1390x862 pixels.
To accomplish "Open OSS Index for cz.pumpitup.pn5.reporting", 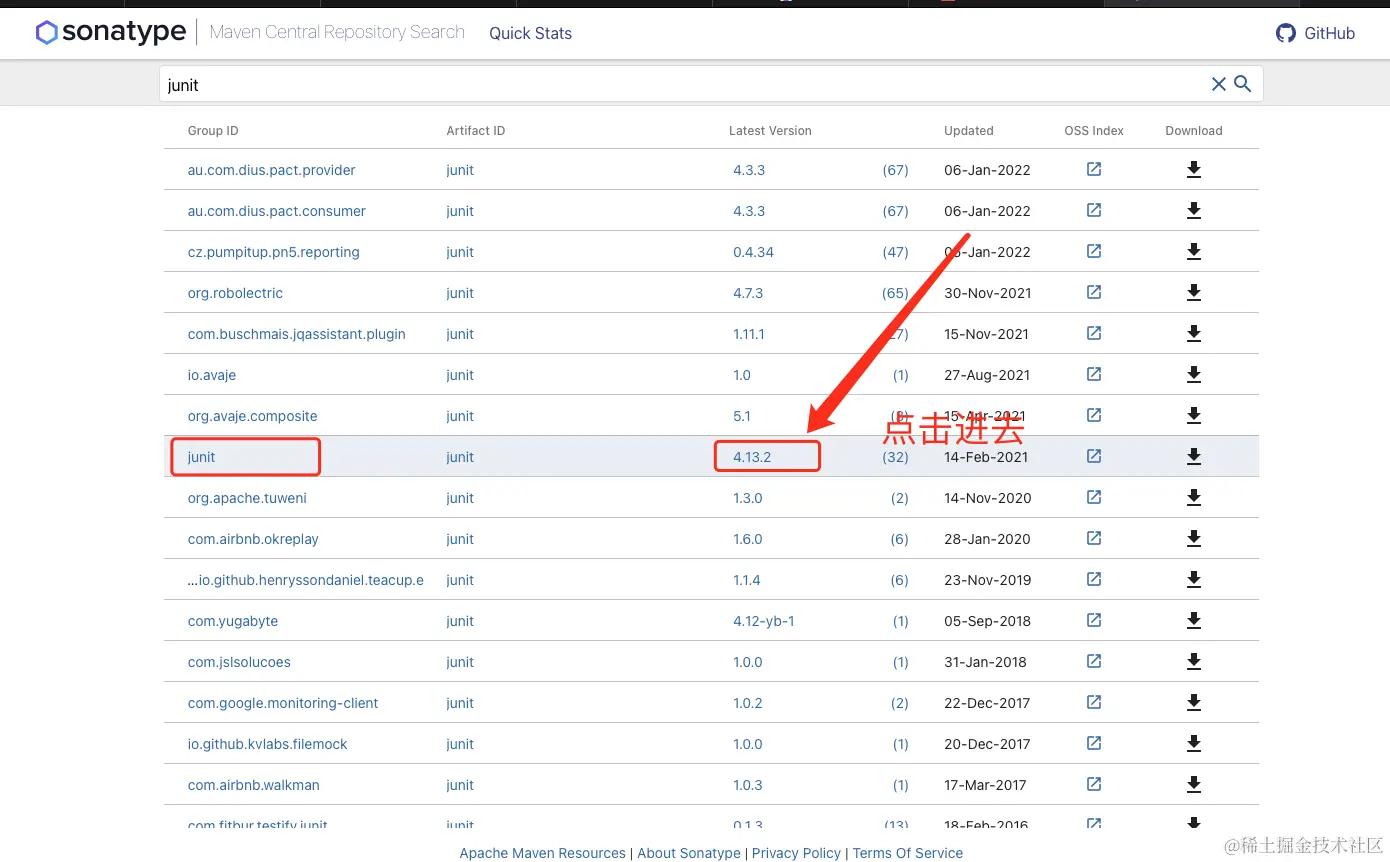I will click(1094, 252).
